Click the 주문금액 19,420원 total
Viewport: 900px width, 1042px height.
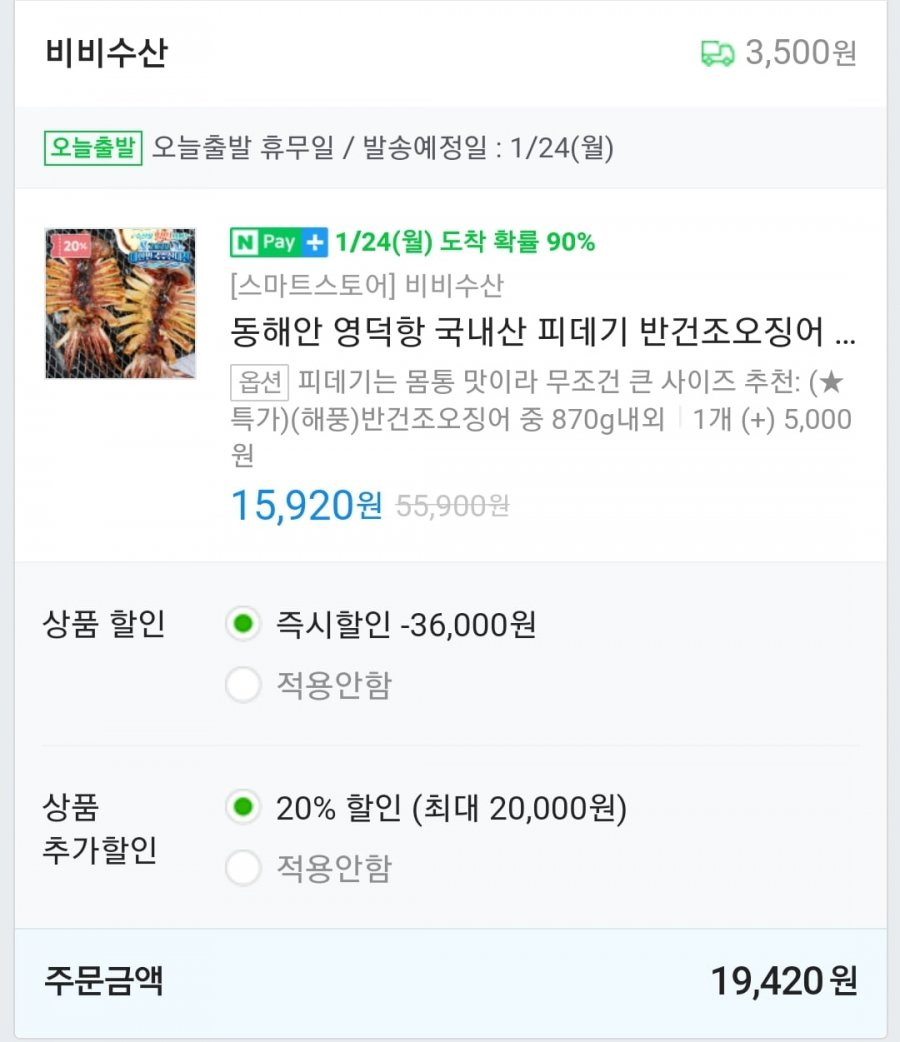pos(451,981)
